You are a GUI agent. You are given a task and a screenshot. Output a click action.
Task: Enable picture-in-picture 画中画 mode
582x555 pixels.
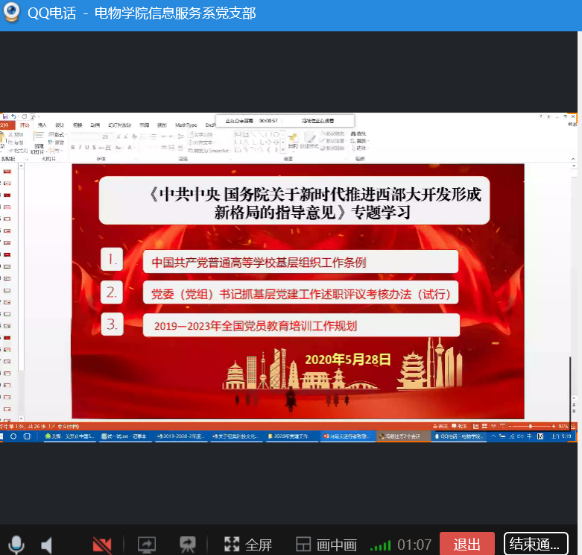[x=326, y=545]
